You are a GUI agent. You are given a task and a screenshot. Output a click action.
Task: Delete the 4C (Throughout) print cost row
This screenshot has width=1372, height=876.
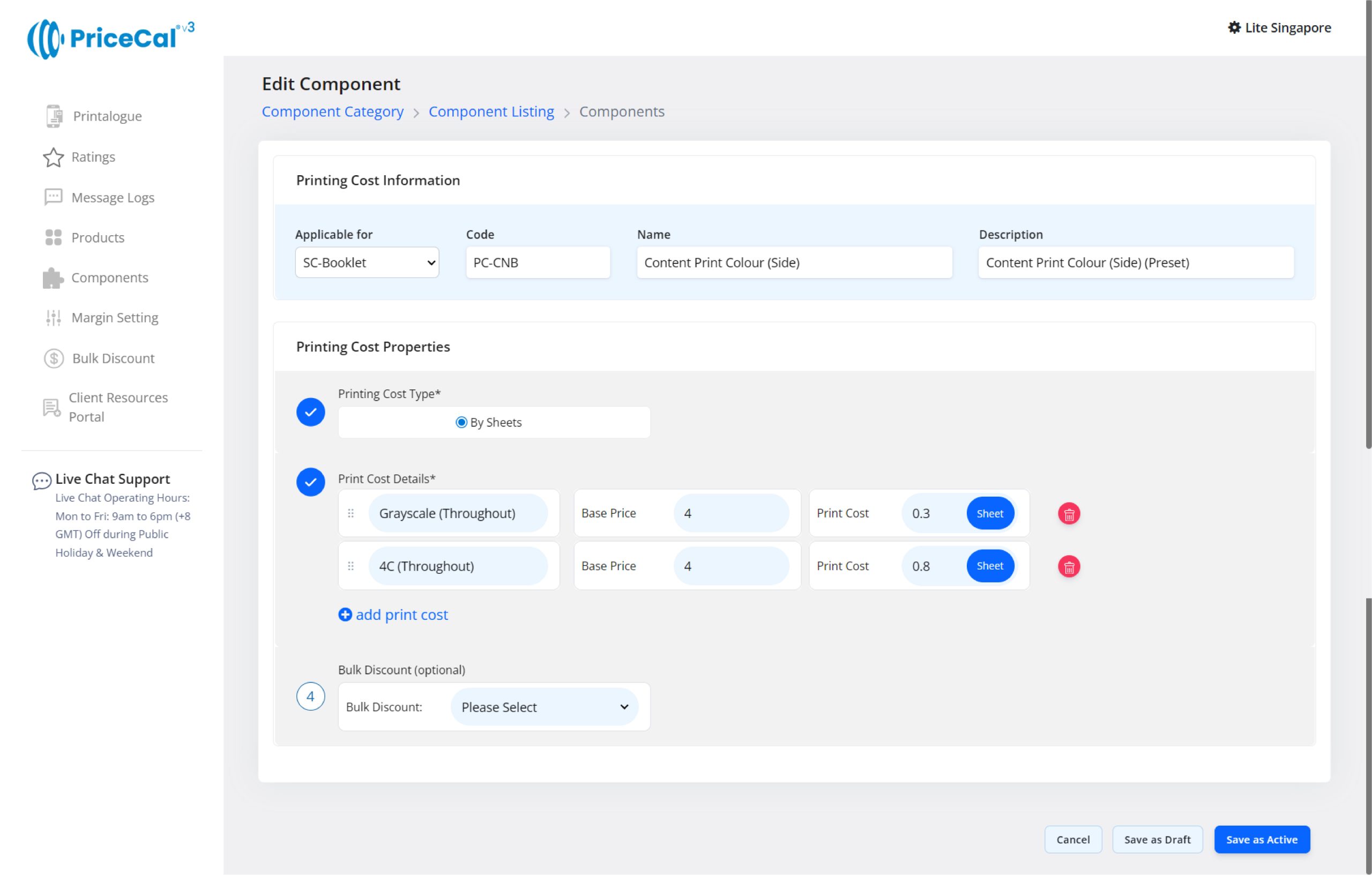point(1069,567)
